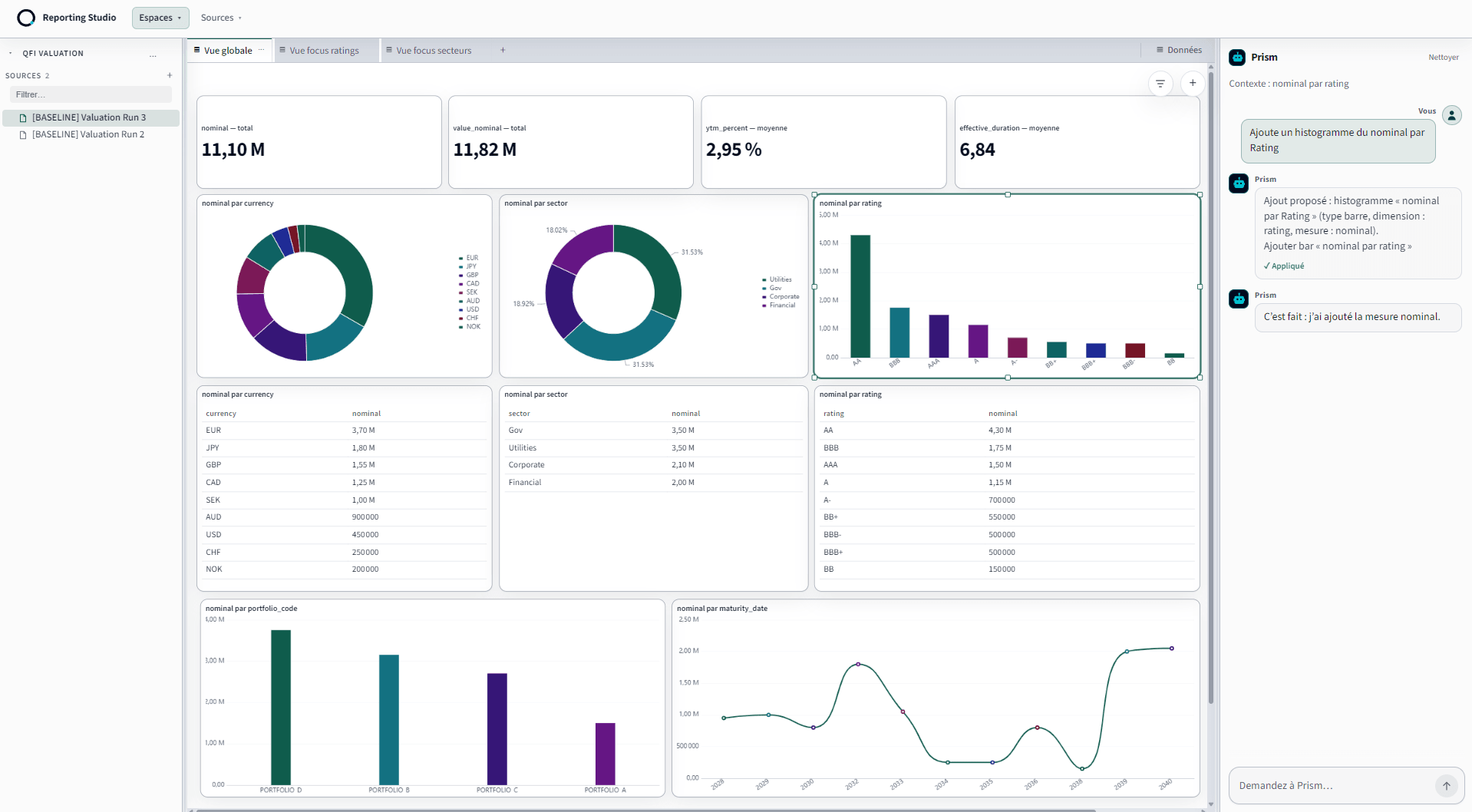Select the ytm_percent moyenne KPI card
Screen dimensions: 1472x812
823,142
